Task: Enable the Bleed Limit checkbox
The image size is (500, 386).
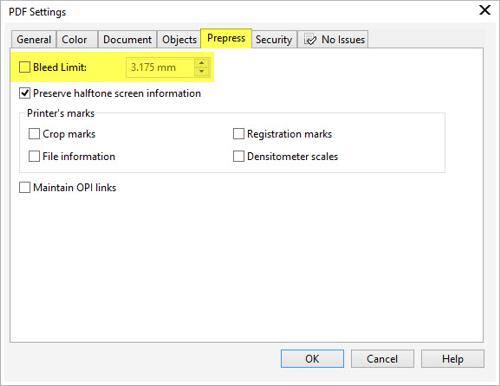Action: point(25,67)
